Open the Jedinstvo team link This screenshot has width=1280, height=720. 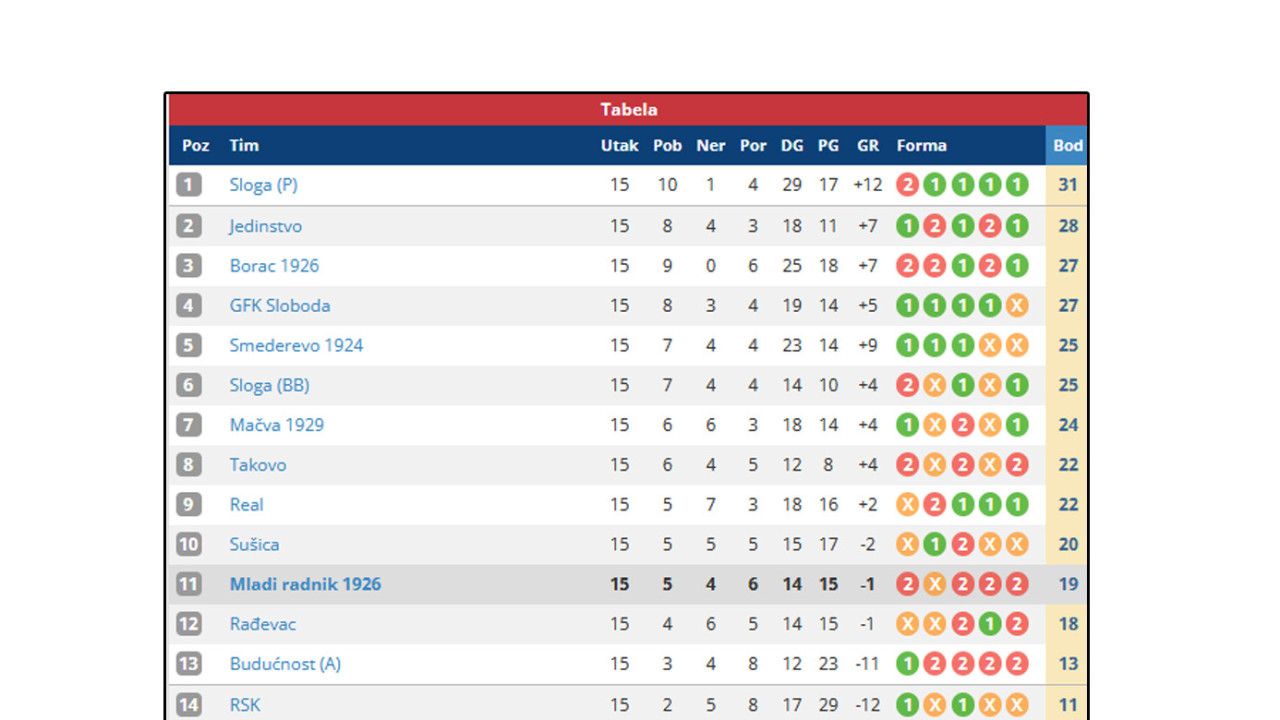click(x=265, y=226)
